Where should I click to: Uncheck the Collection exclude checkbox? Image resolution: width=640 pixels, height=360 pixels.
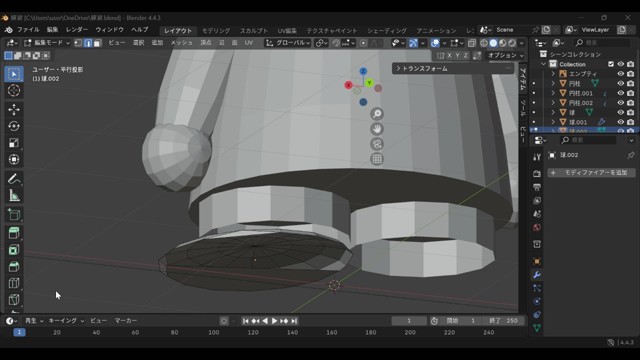(x=611, y=64)
